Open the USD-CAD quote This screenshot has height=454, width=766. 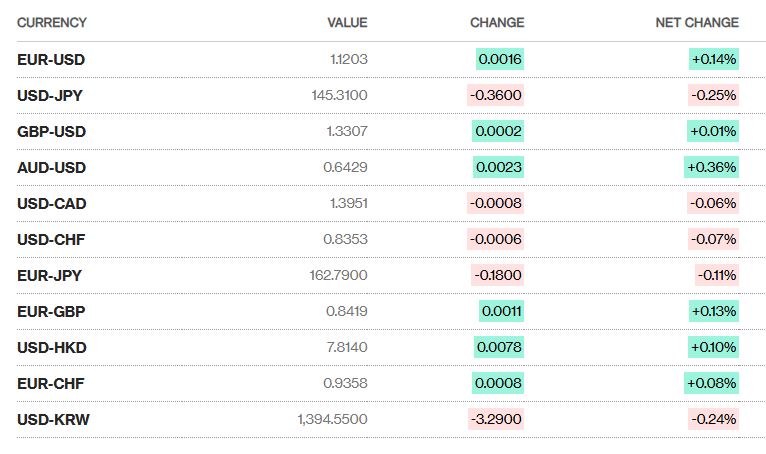tap(52, 203)
